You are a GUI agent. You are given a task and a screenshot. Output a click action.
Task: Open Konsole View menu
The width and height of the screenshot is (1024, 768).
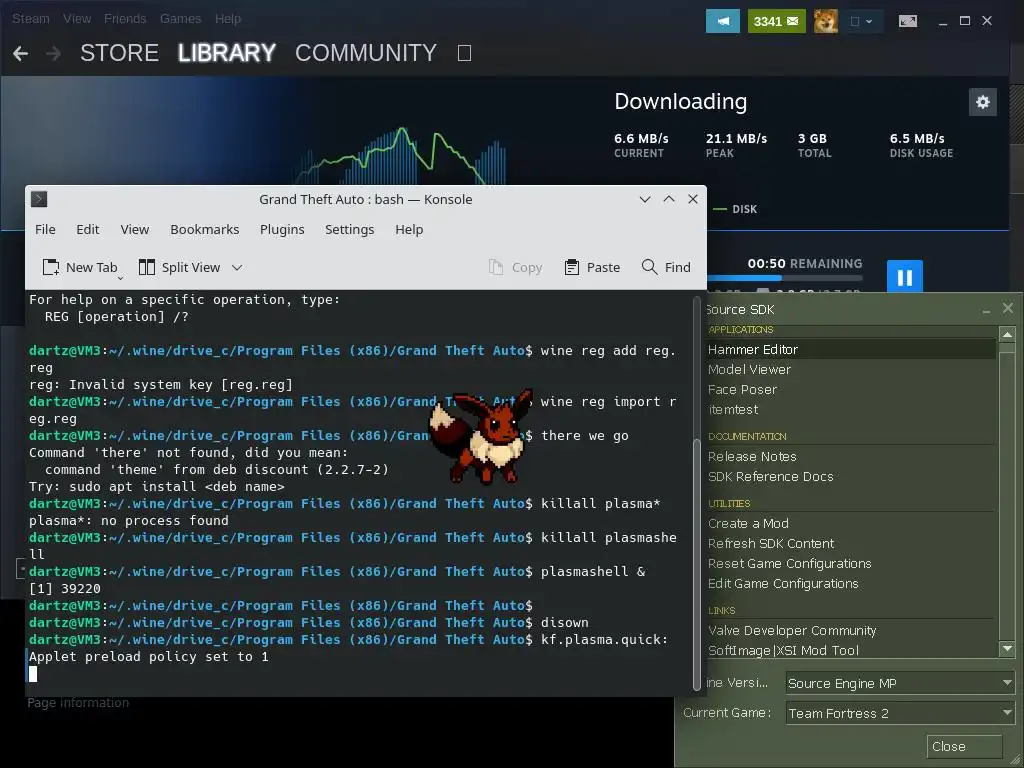coord(135,230)
